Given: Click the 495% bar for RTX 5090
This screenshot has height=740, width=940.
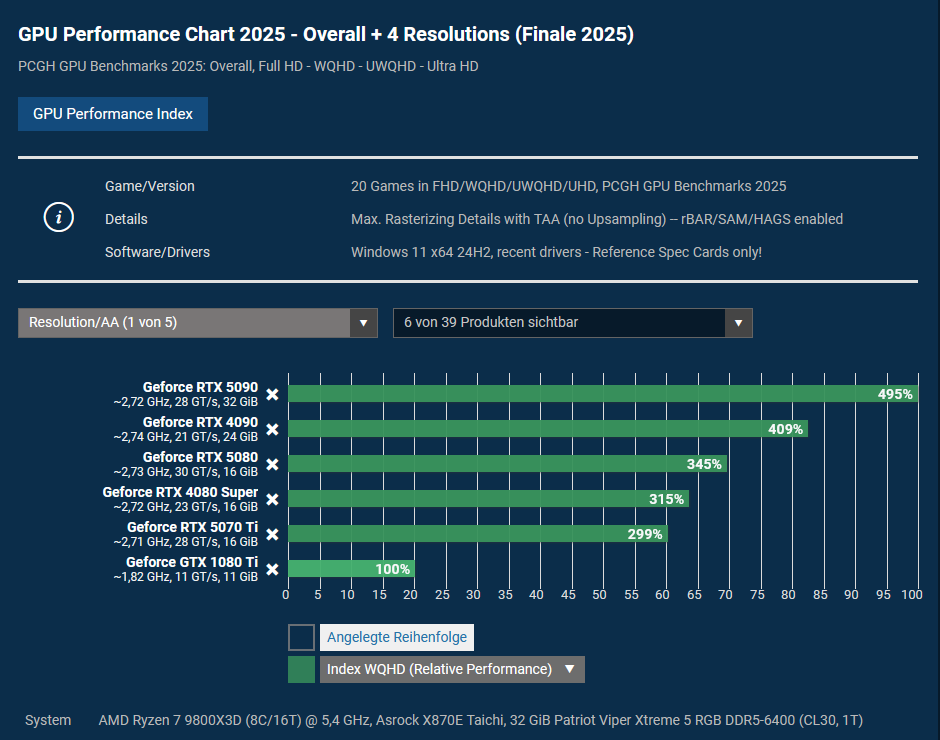Looking at the screenshot, I should point(603,394).
